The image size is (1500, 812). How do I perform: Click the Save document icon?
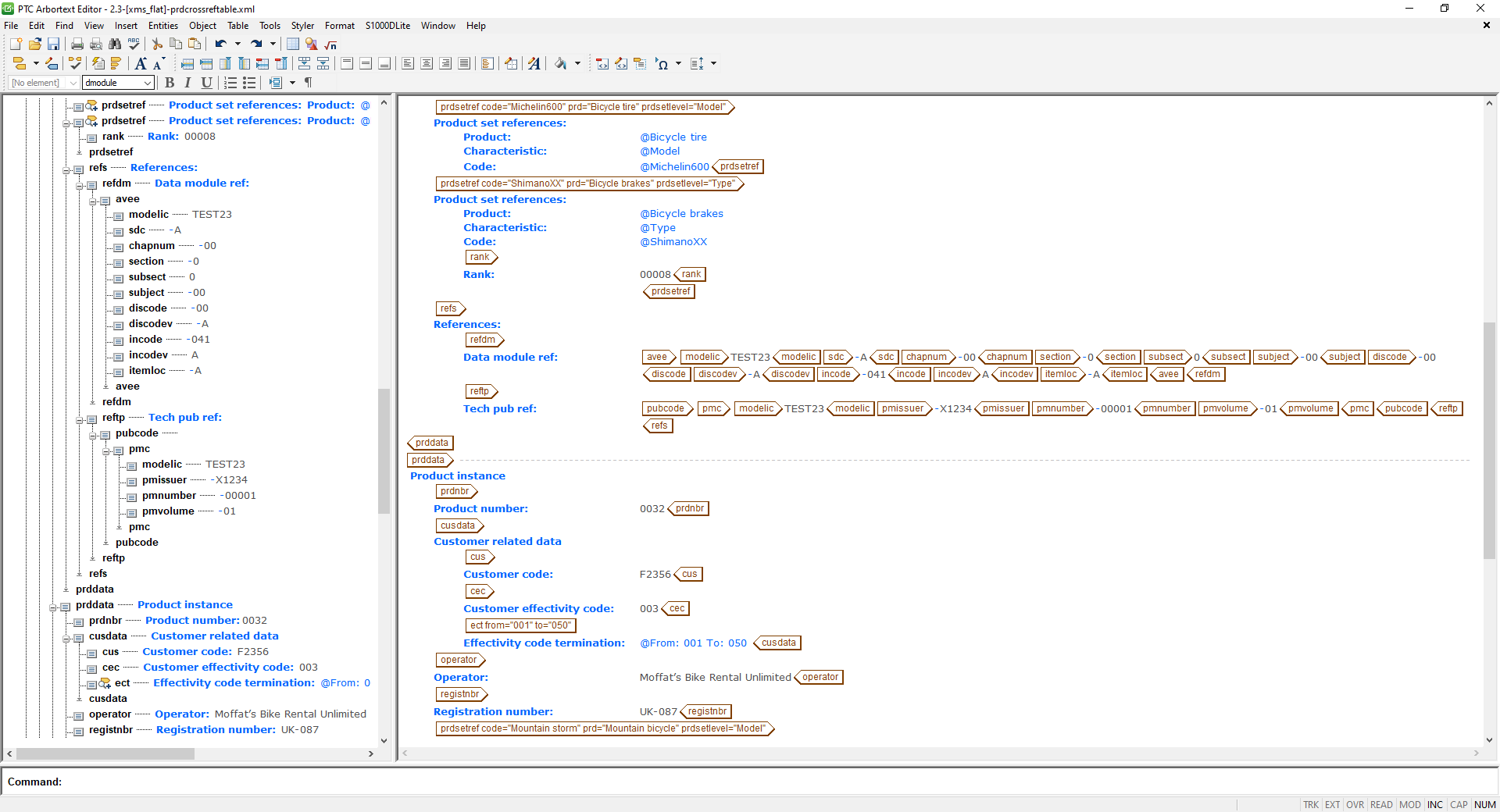point(54,45)
